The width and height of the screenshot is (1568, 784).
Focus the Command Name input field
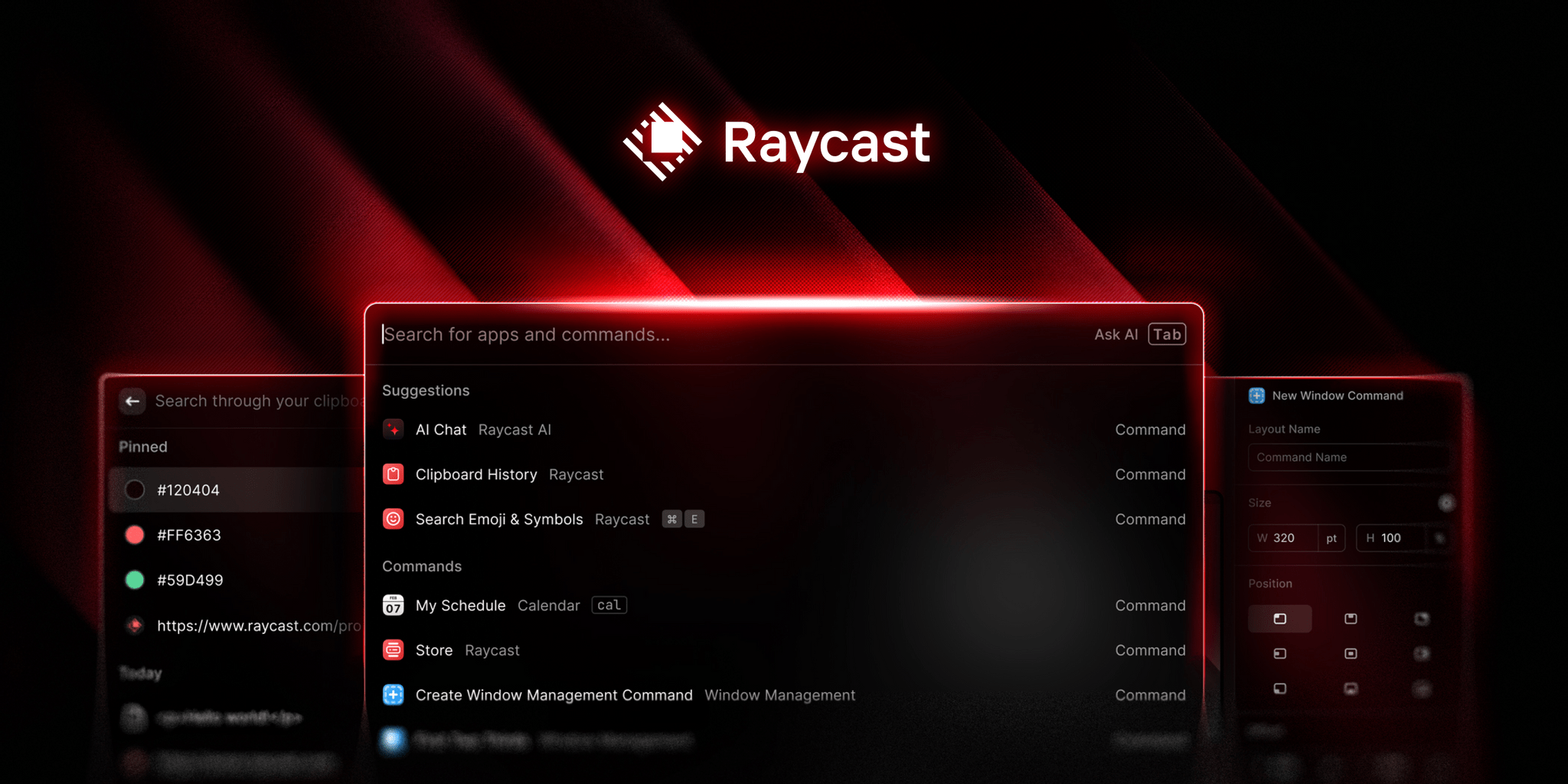[x=1347, y=457]
